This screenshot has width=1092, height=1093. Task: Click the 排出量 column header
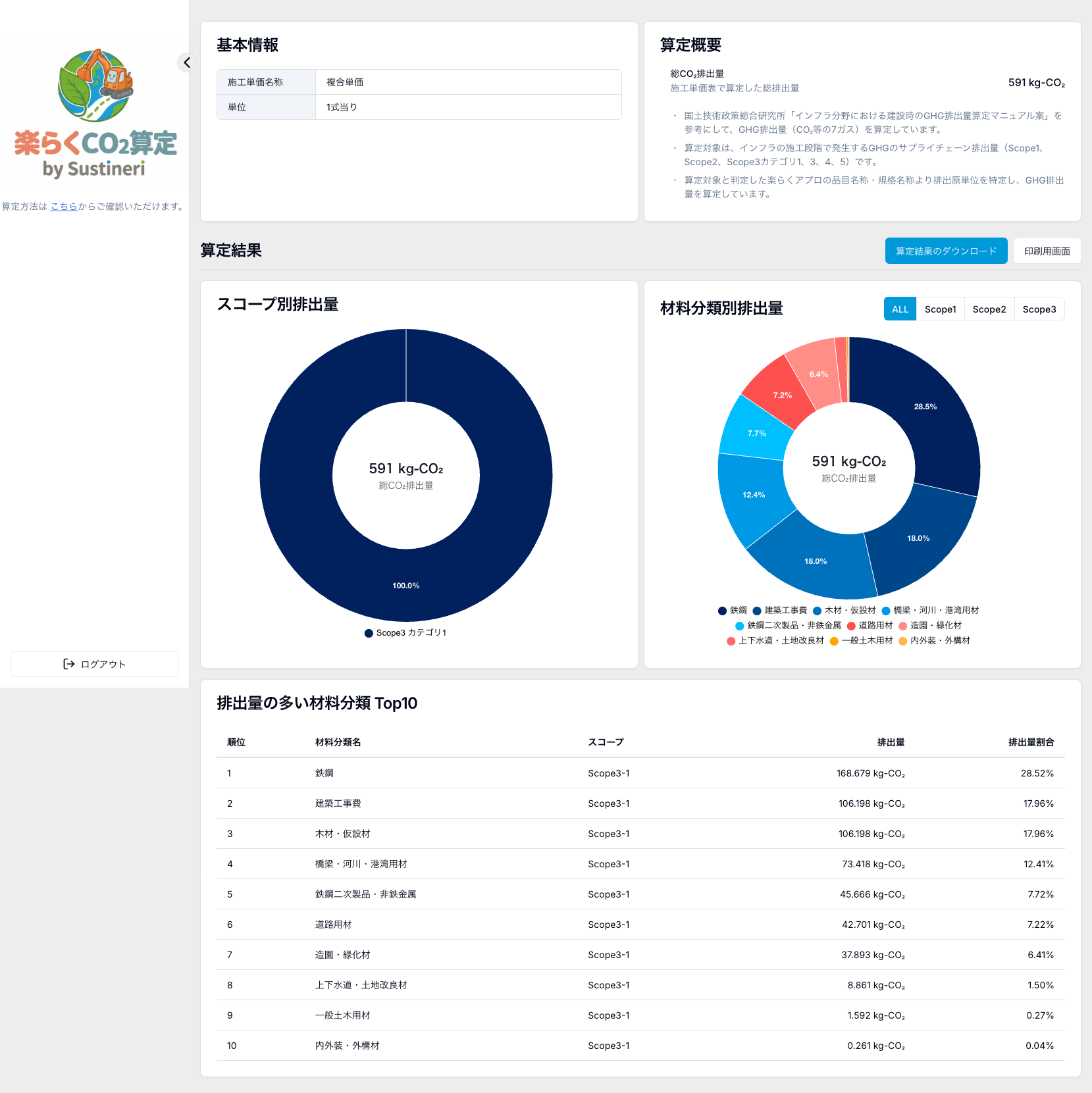[x=891, y=742]
